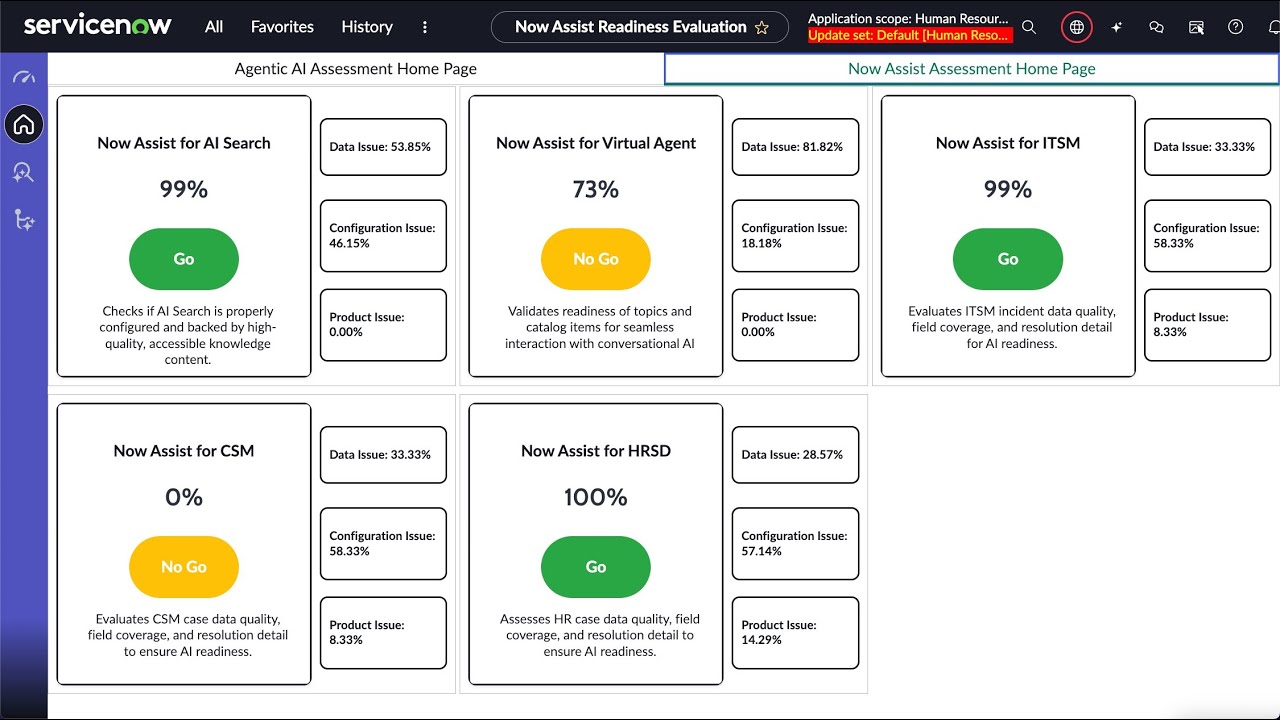Open search with the magnifying glass icon
Screen dimensions: 1280x720
[x=1029, y=27]
